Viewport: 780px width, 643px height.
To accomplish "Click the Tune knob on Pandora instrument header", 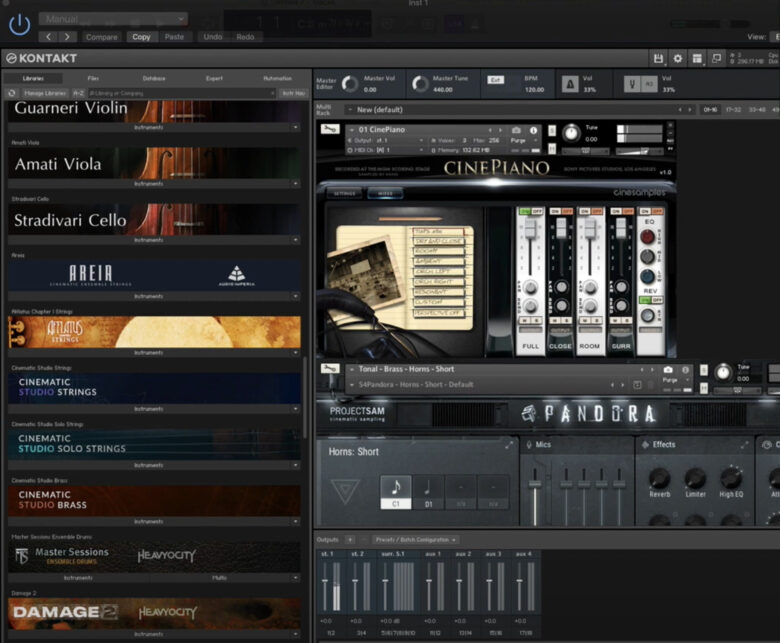I will [723, 372].
